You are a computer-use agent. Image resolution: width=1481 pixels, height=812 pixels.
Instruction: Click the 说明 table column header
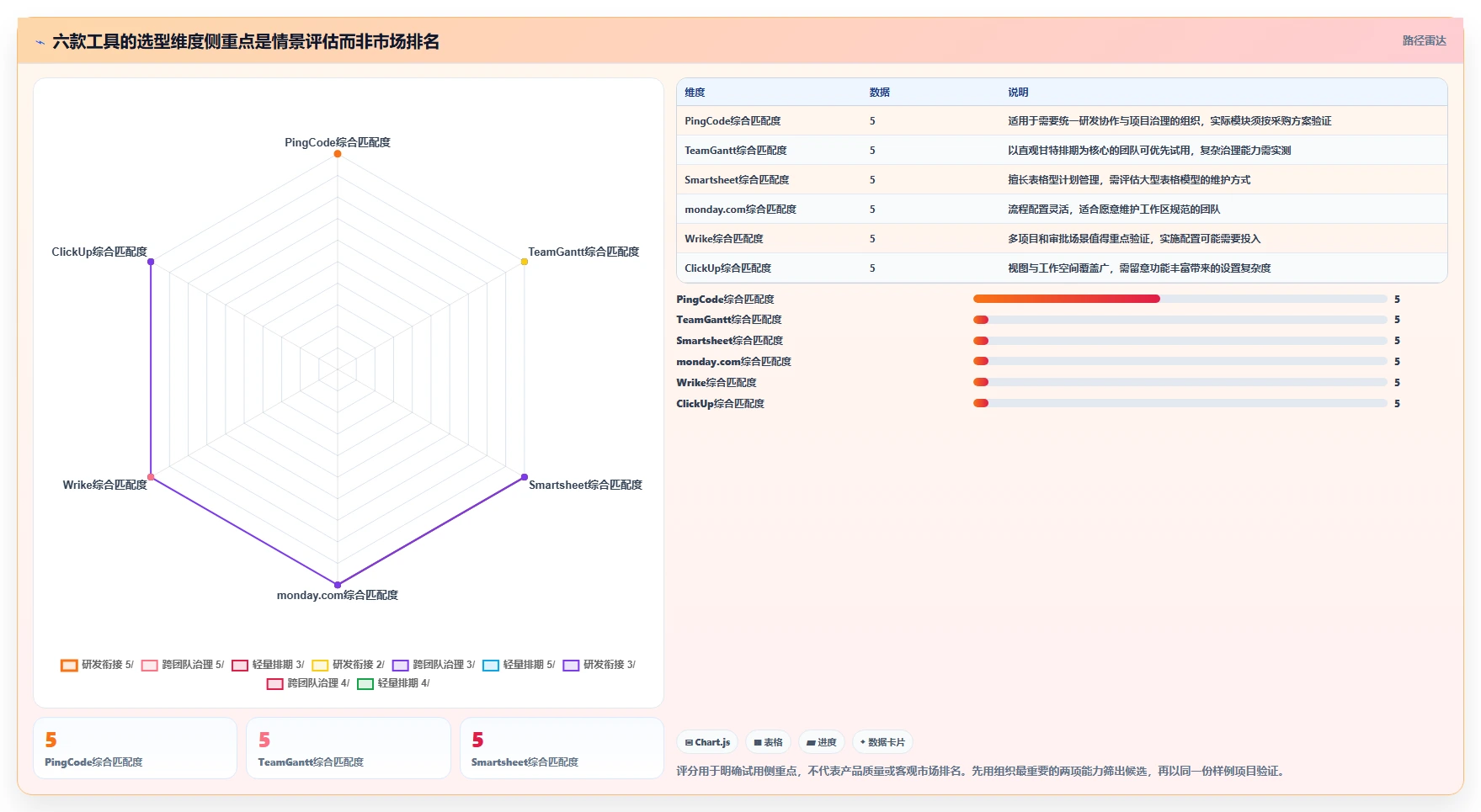pos(1018,93)
